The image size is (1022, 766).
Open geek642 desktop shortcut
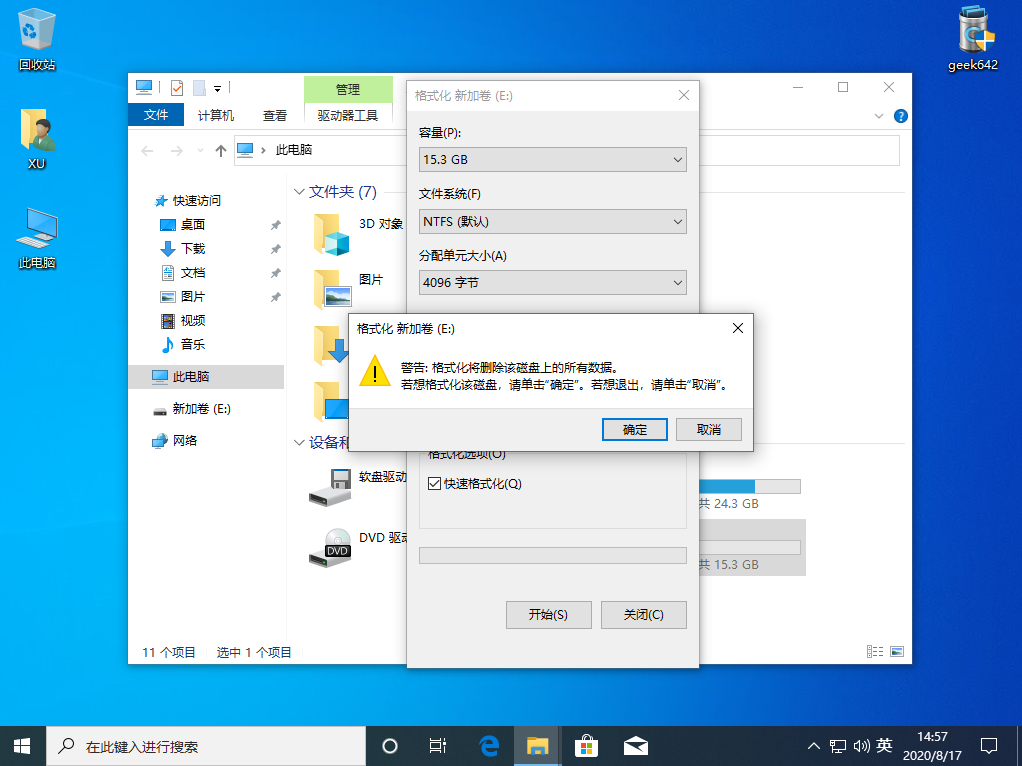tap(974, 38)
